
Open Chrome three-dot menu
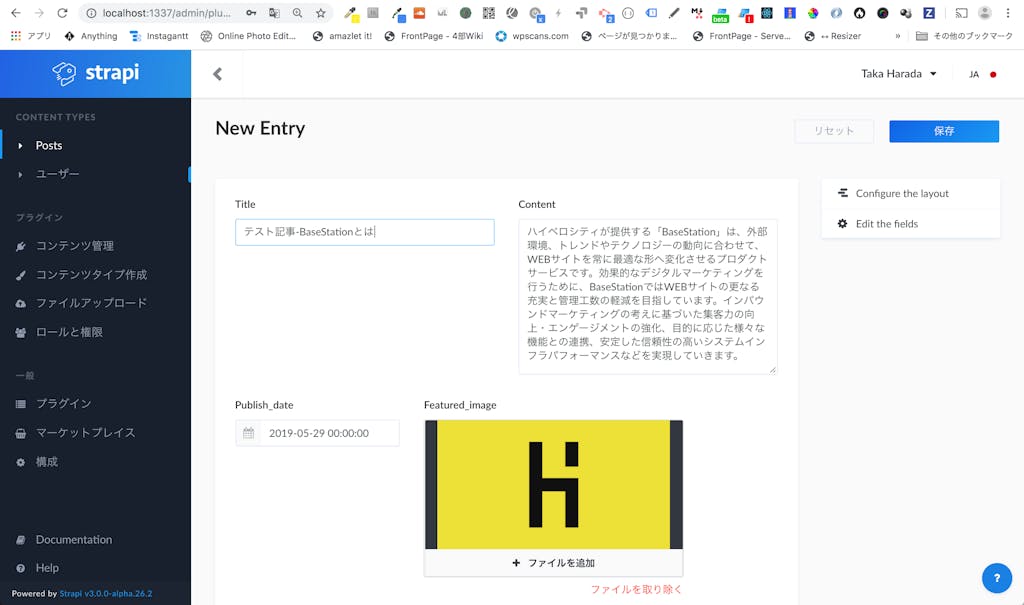point(1008,13)
